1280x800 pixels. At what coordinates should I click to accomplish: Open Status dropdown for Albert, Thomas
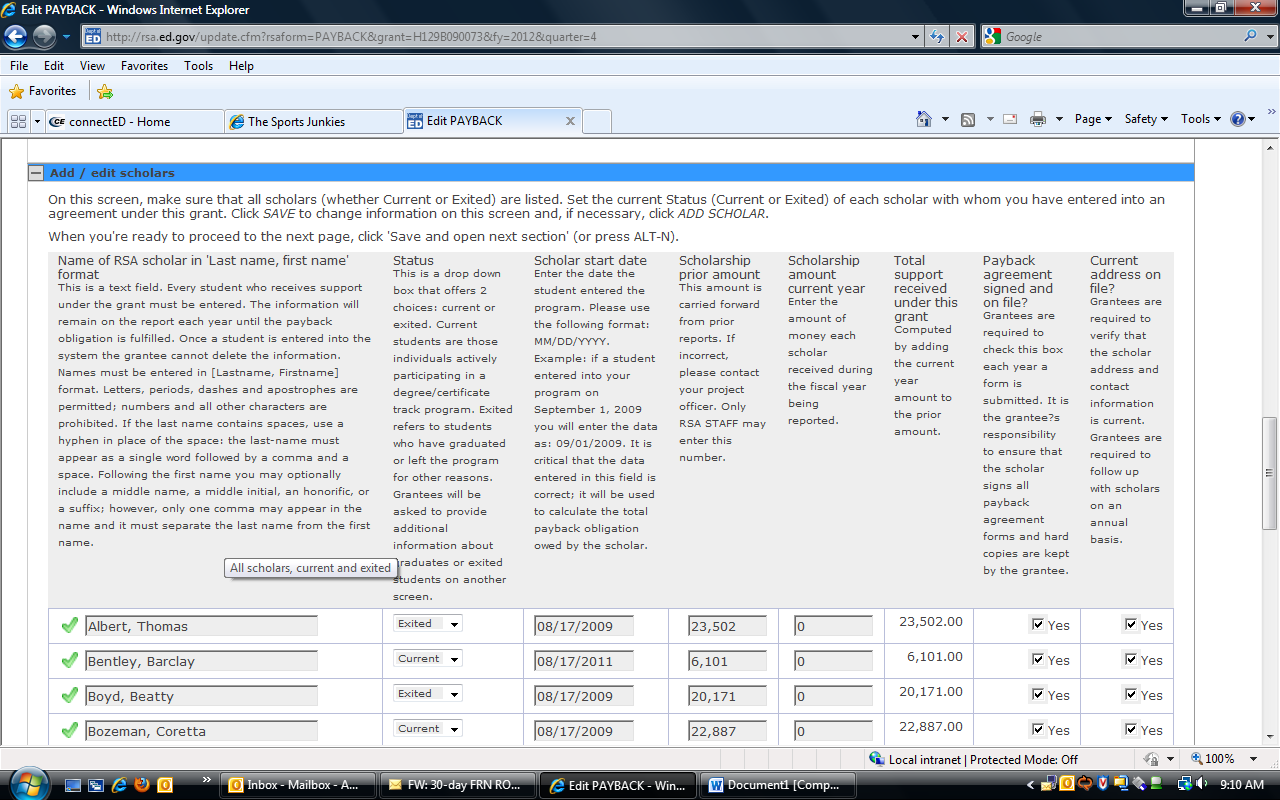[x=428, y=624]
